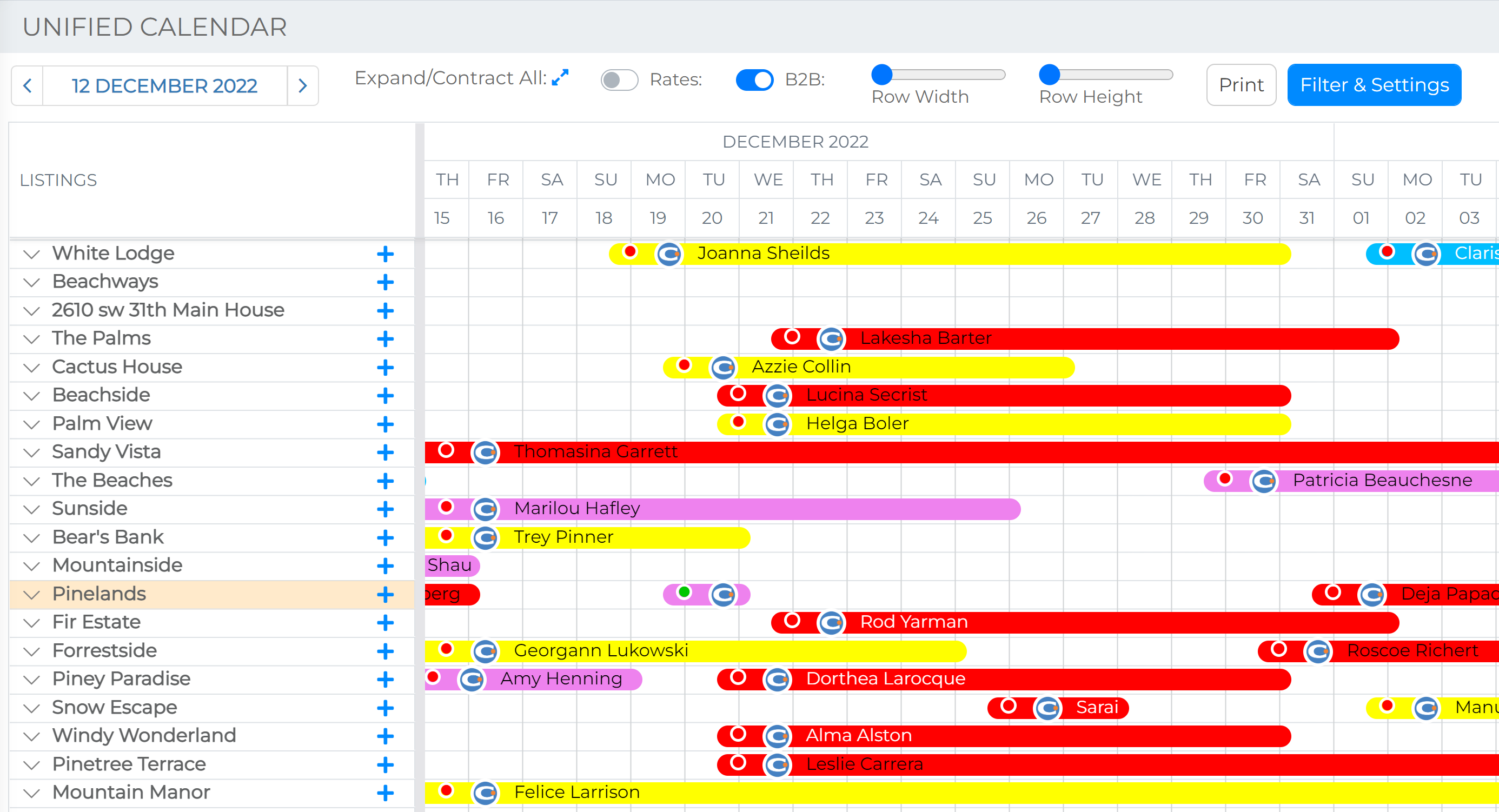The width and height of the screenshot is (1499, 812).
Task: Enable the Rates toggle switch
Action: (x=619, y=79)
